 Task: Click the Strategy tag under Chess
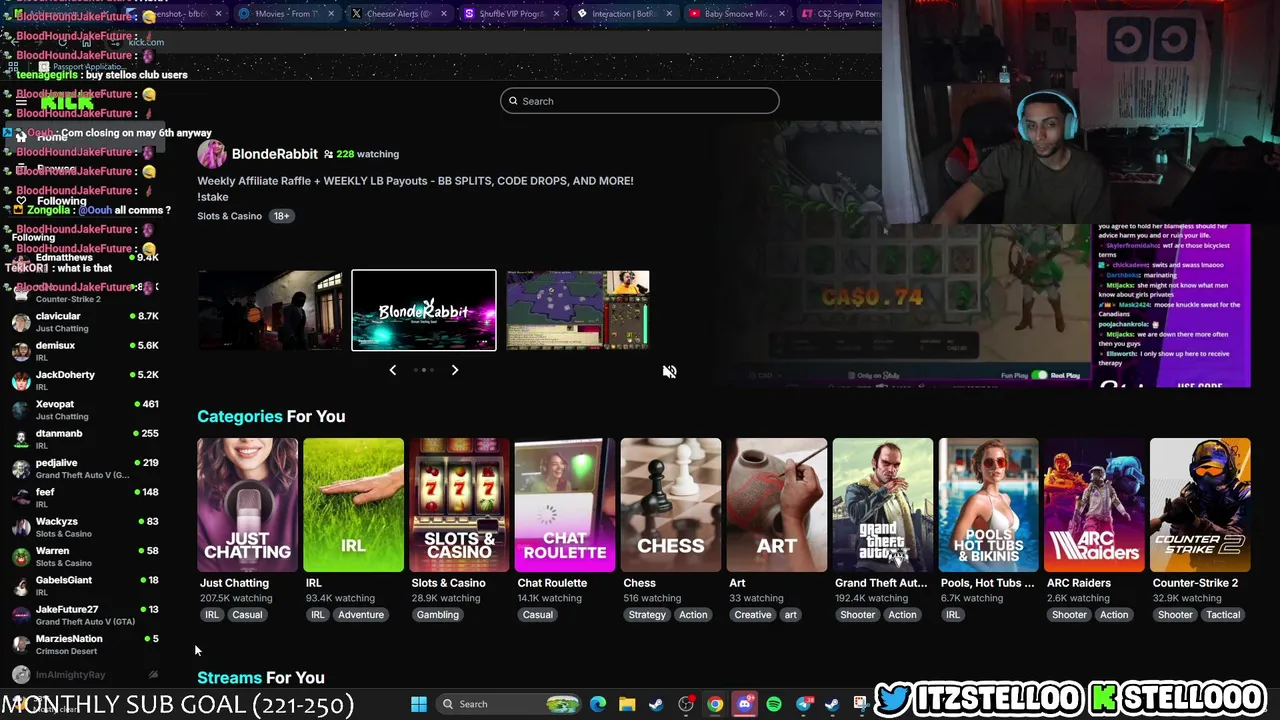click(x=647, y=615)
